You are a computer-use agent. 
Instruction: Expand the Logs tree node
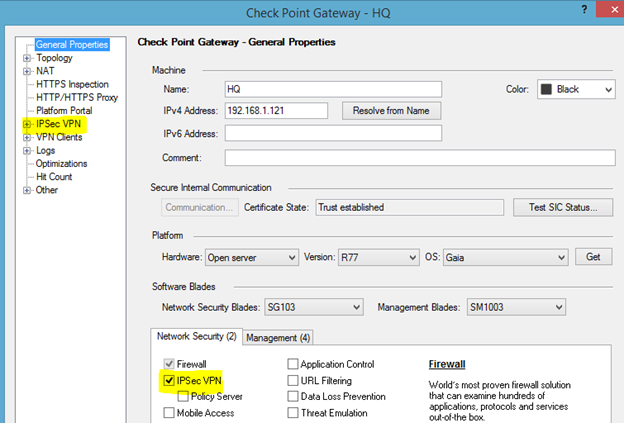point(27,151)
